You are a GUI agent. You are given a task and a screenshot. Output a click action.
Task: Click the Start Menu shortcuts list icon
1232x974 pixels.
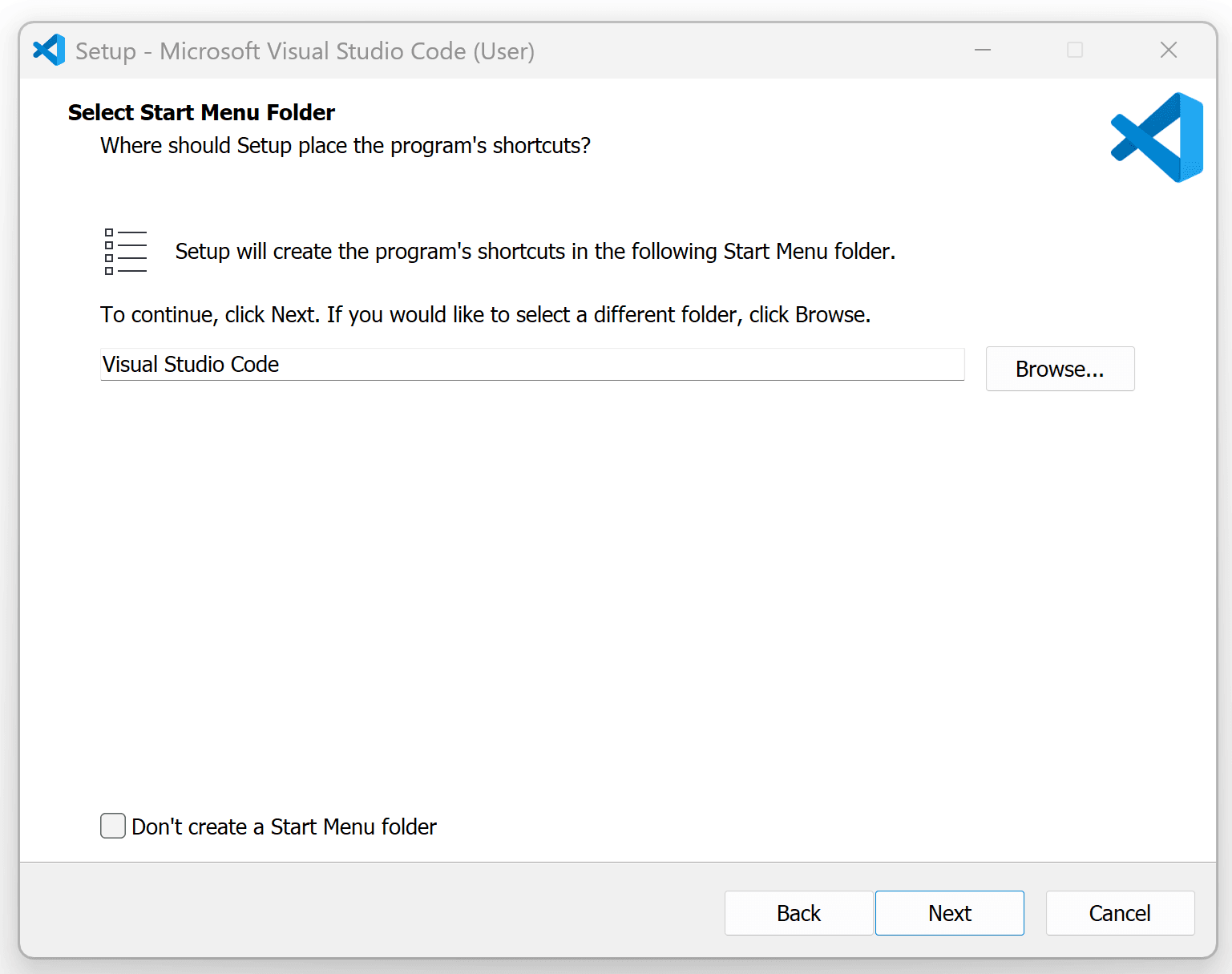coord(125,251)
